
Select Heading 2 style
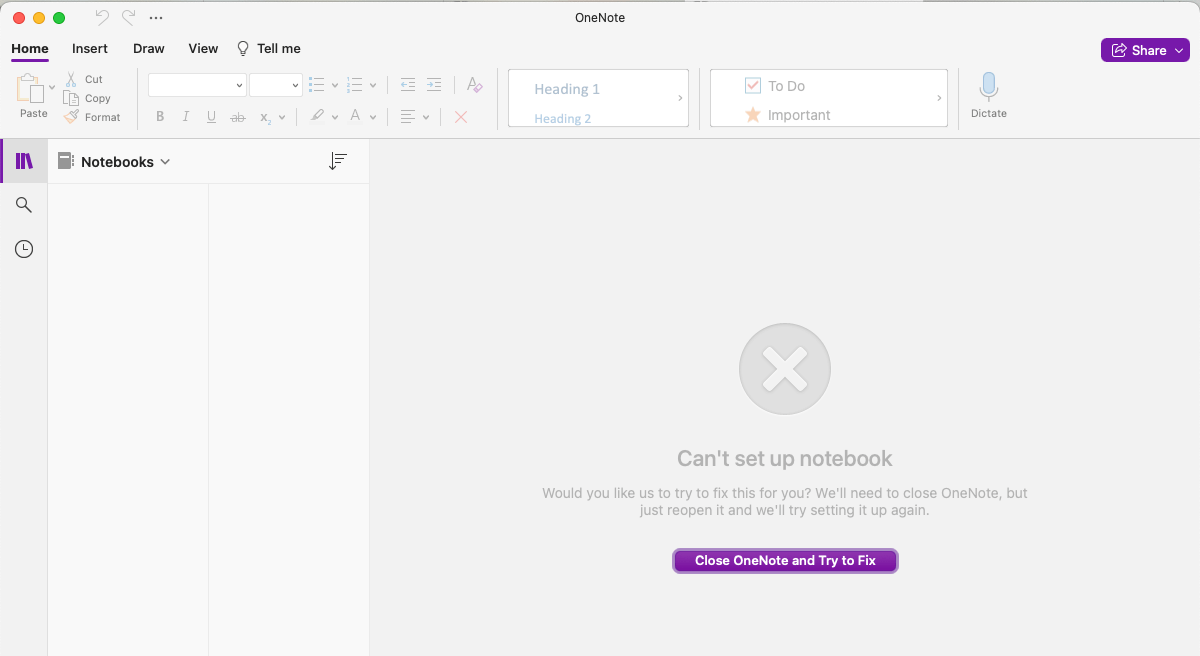[x=563, y=118]
